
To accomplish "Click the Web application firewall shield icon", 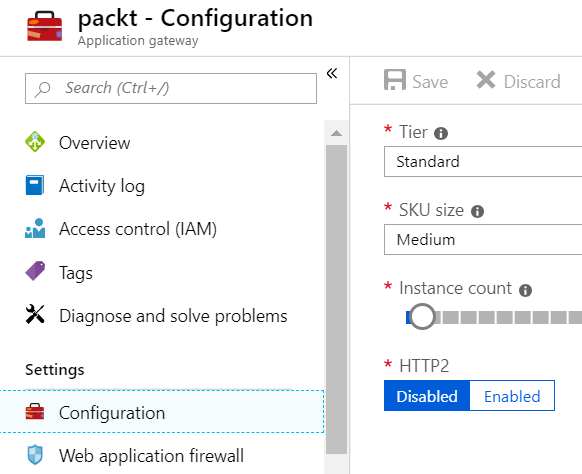I will pyautogui.click(x=35, y=454).
